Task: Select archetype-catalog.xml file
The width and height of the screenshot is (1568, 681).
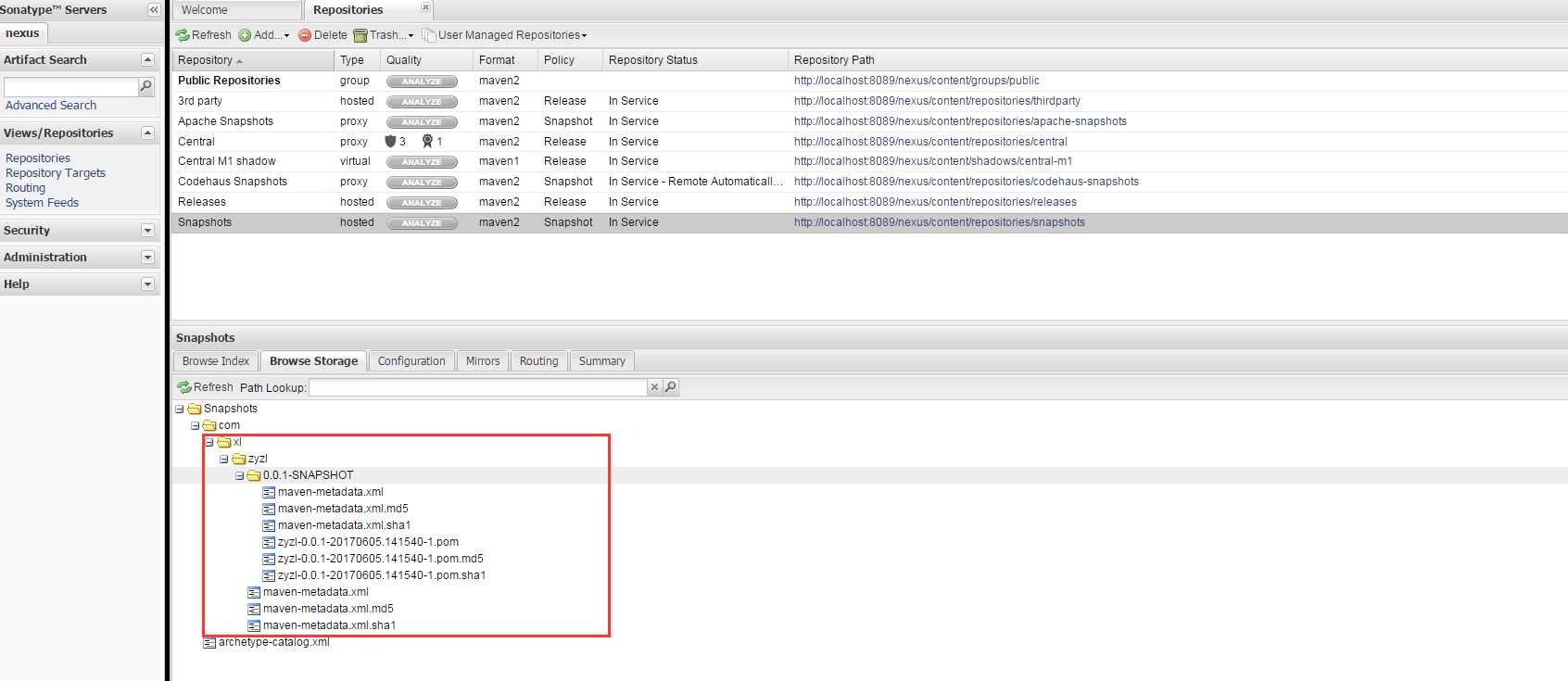Action: (x=273, y=642)
